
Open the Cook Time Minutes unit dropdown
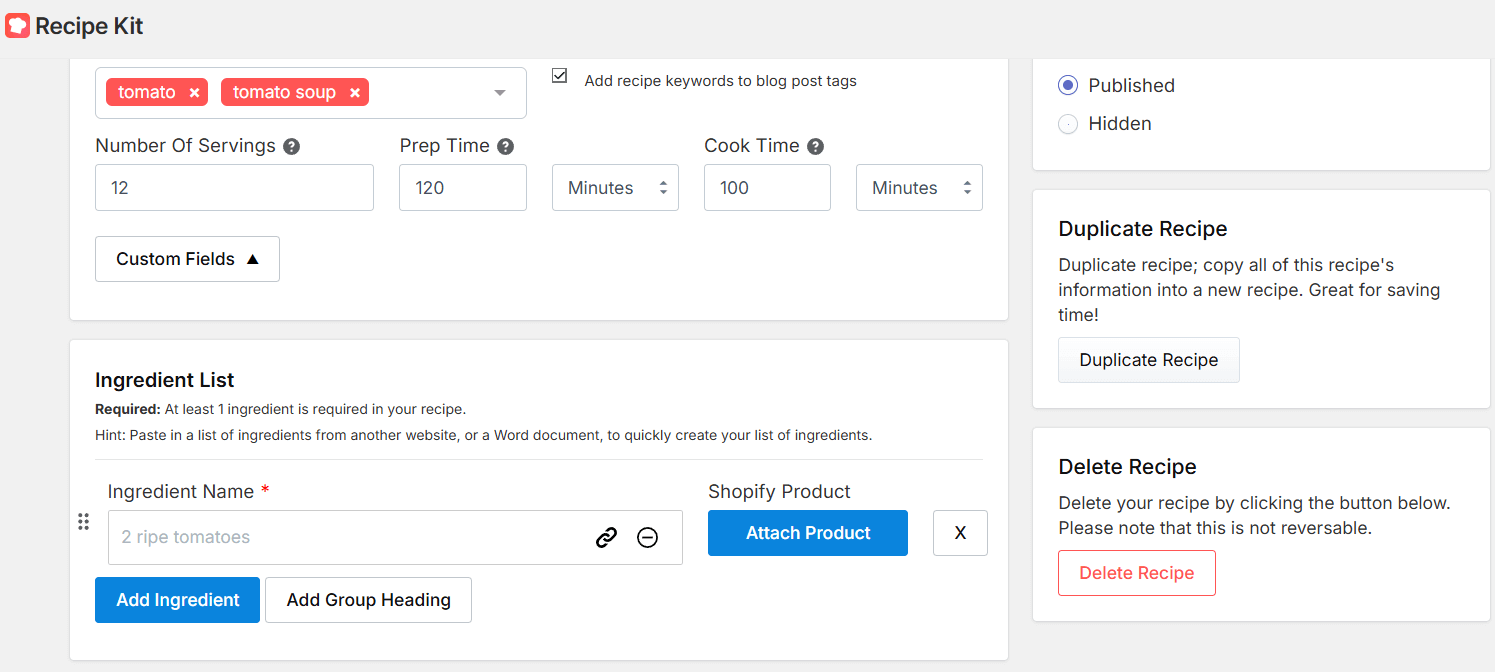pyautogui.click(x=919, y=188)
